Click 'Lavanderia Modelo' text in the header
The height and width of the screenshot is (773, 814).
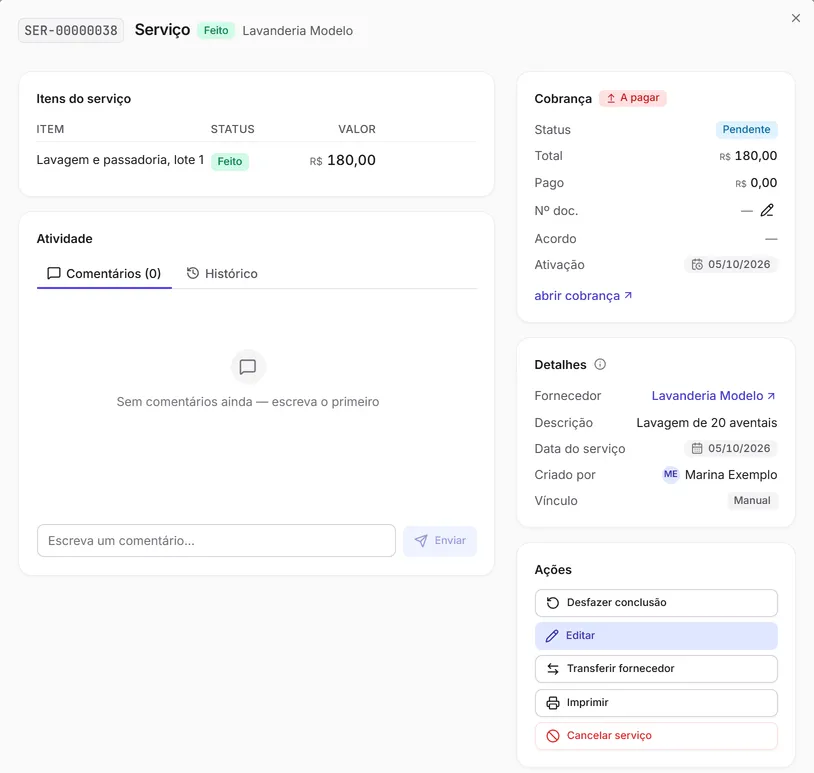tap(297, 31)
